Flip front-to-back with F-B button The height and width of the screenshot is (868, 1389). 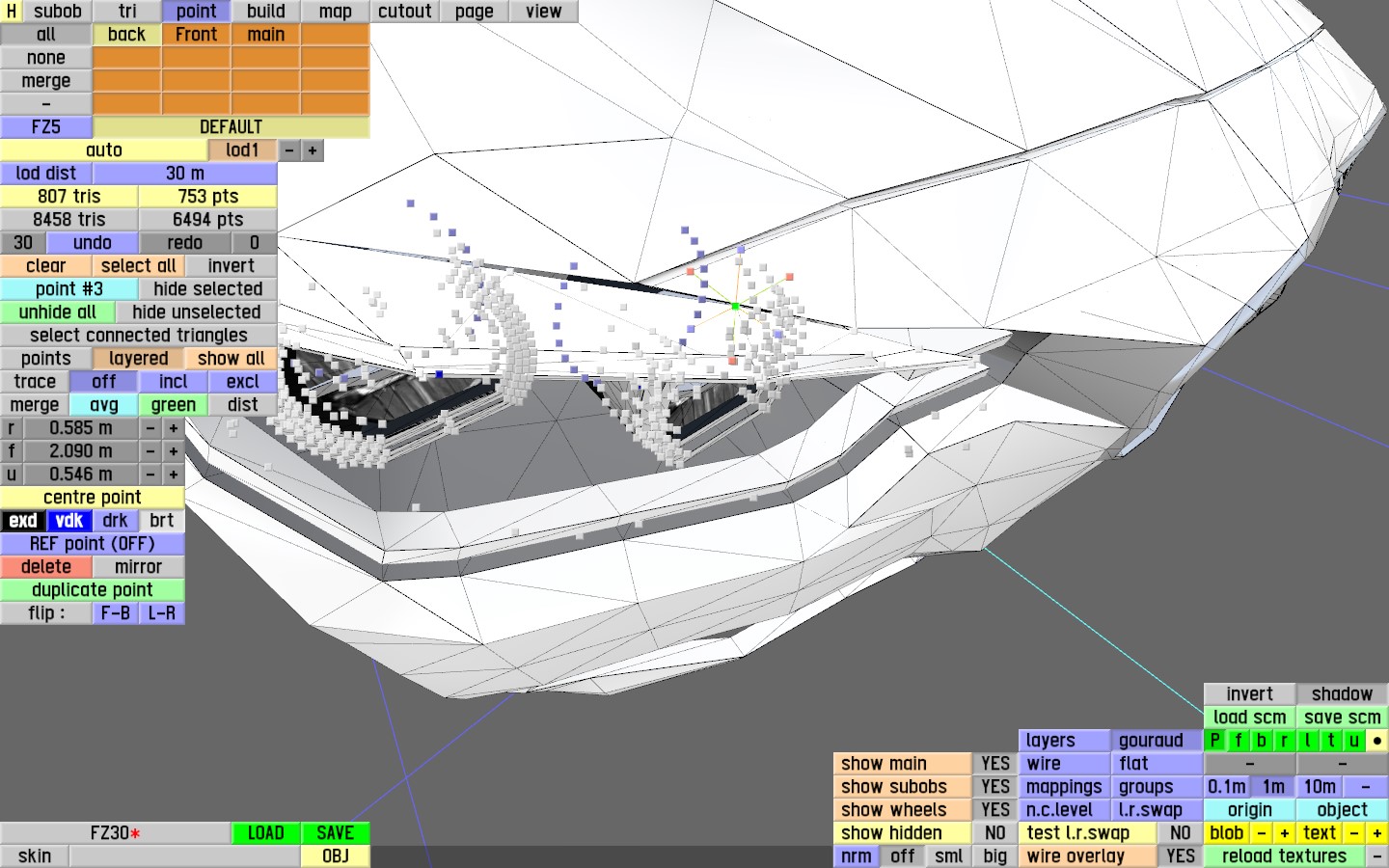coord(116,613)
